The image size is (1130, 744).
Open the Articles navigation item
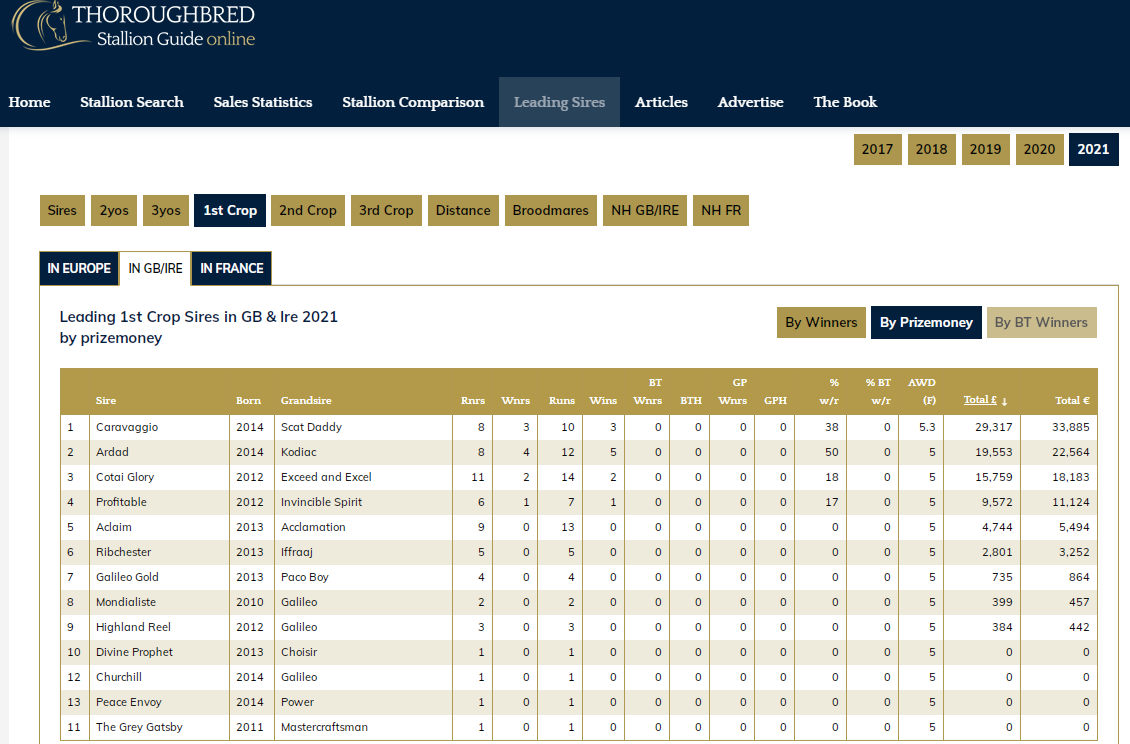[661, 102]
